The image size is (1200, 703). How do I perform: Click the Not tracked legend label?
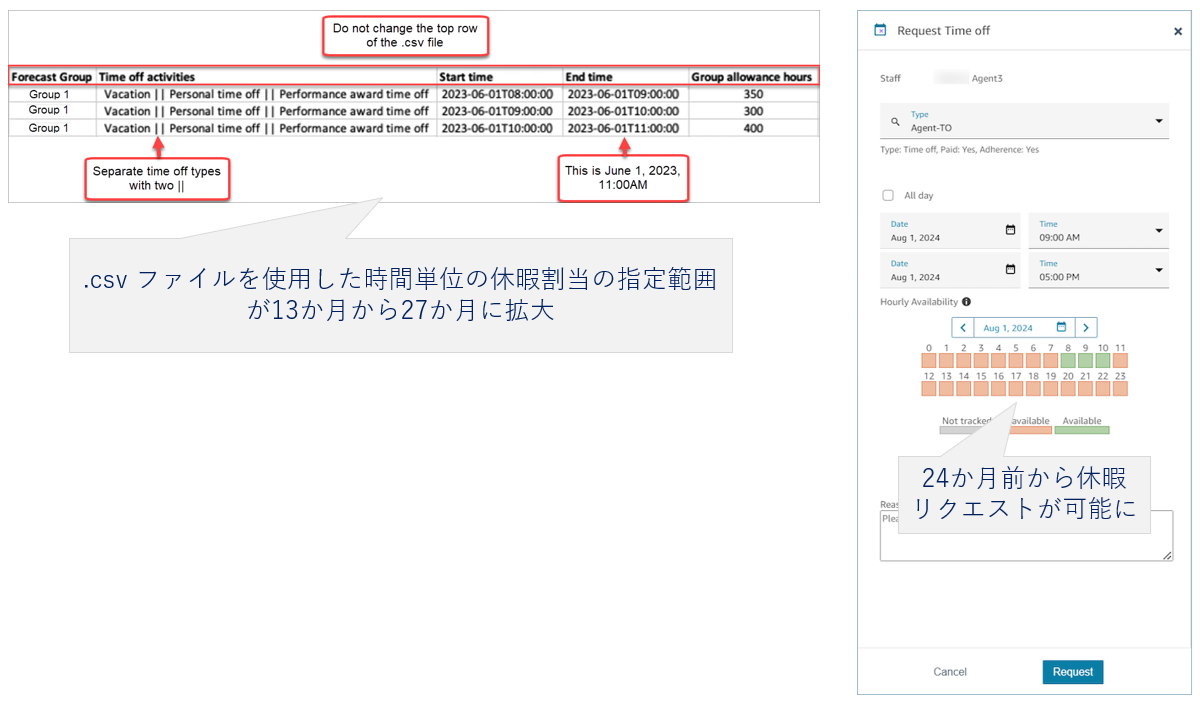966,421
